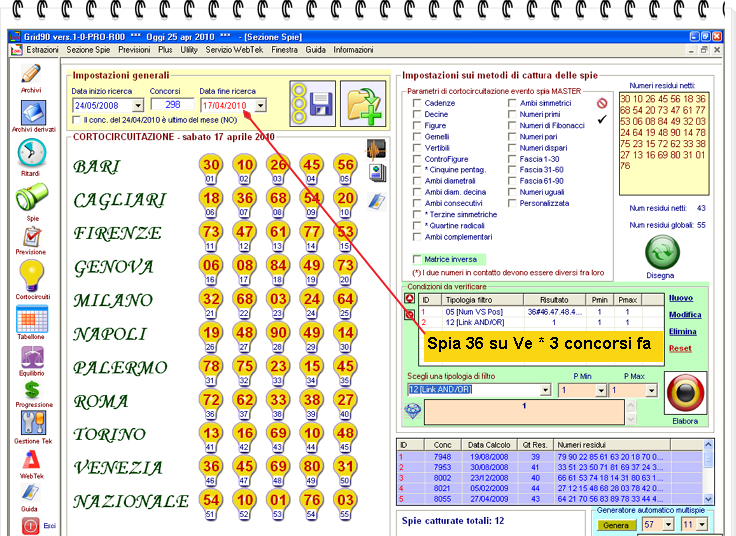Open the Cortocircuiti light bulb icon

(32, 276)
